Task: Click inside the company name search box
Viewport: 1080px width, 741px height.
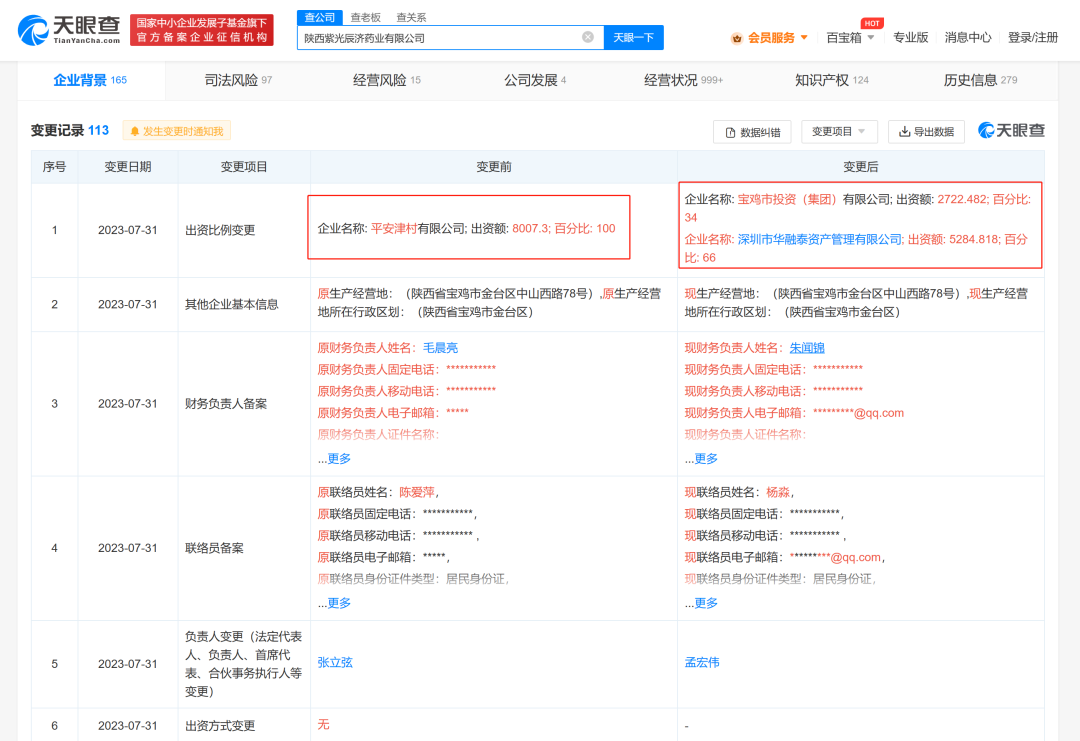Action: tap(440, 36)
